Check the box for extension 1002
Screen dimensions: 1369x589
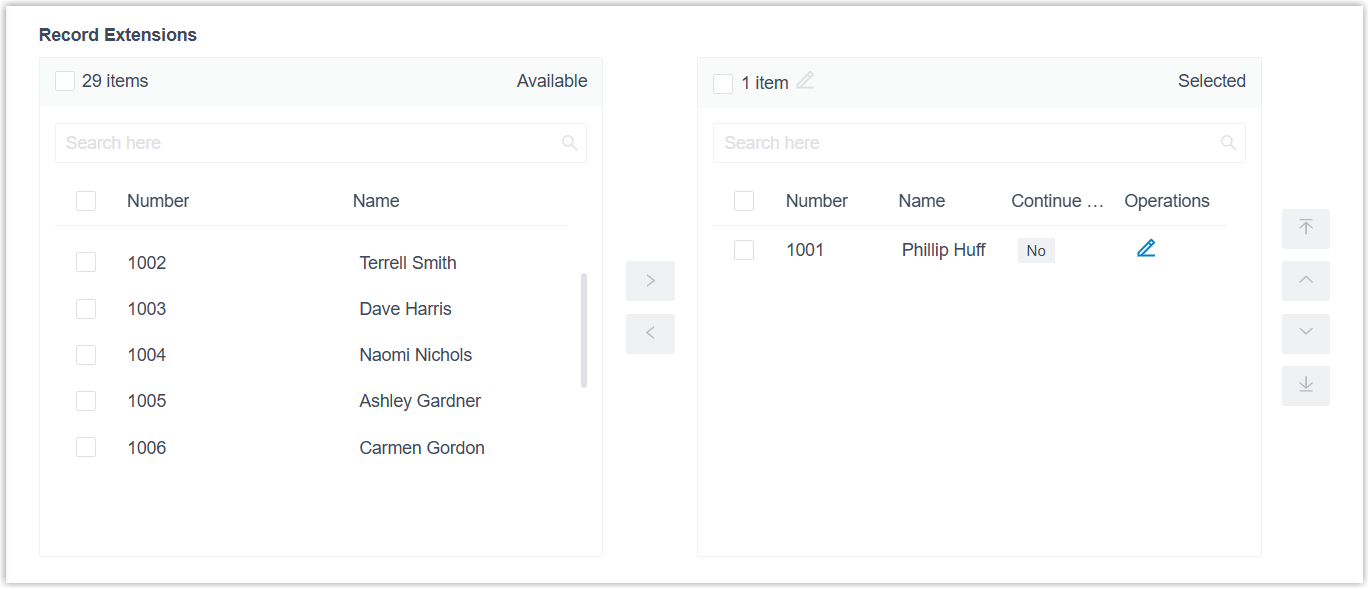(x=86, y=263)
